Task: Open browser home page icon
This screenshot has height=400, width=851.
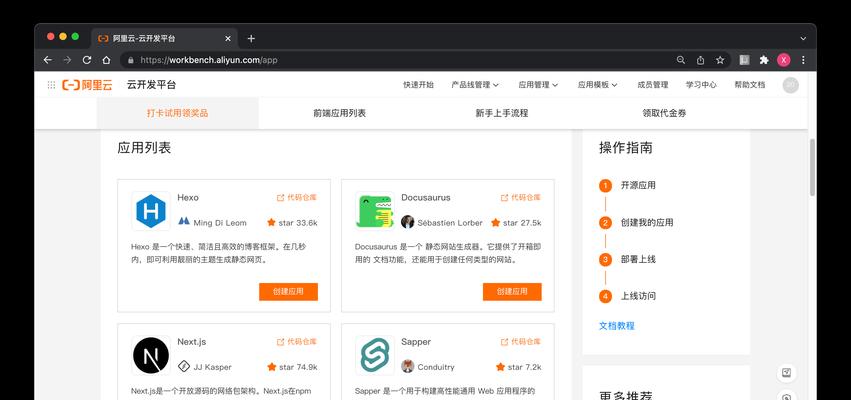Action: (x=106, y=60)
